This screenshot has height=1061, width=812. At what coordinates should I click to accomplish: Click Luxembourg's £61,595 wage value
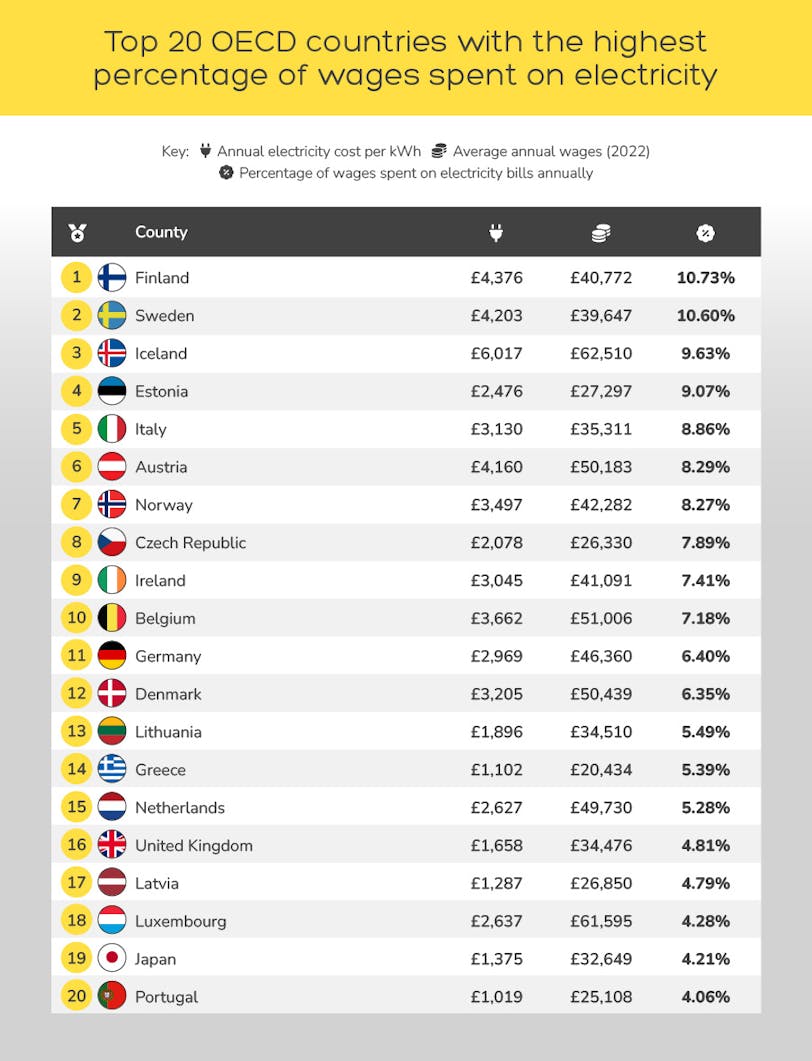point(601,921)
